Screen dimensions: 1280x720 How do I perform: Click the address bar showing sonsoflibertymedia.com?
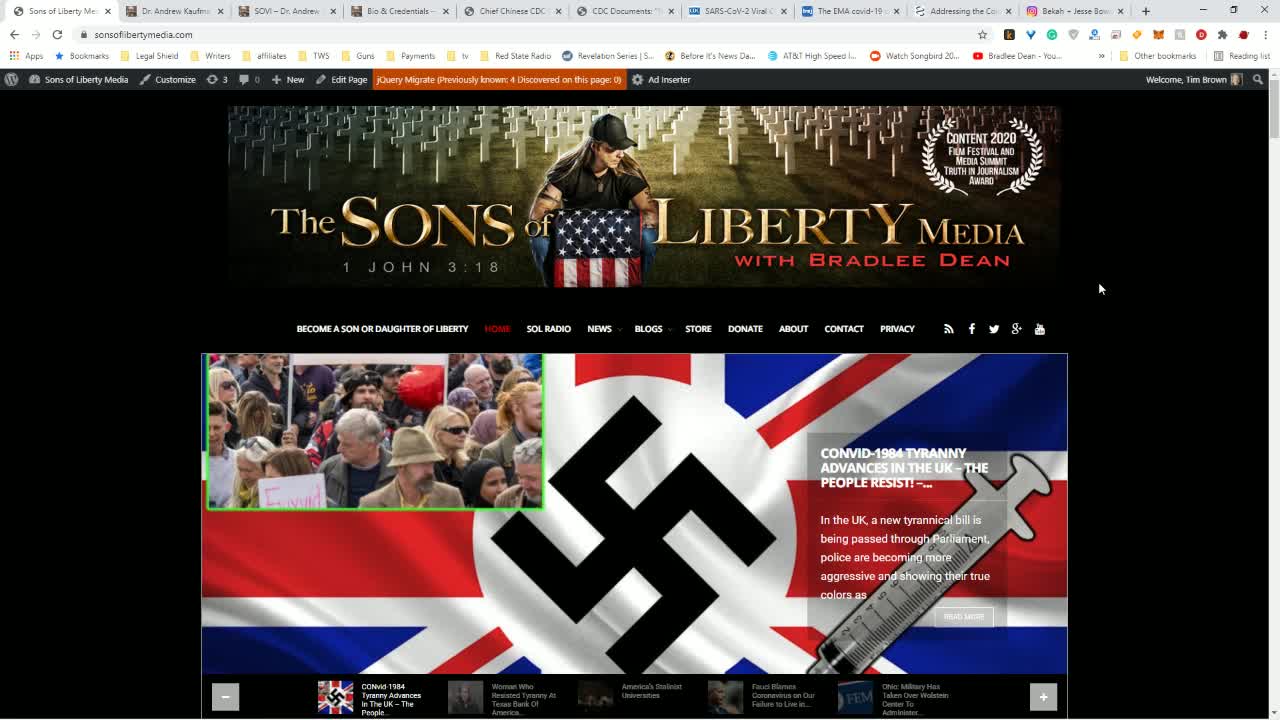[520, 34]
